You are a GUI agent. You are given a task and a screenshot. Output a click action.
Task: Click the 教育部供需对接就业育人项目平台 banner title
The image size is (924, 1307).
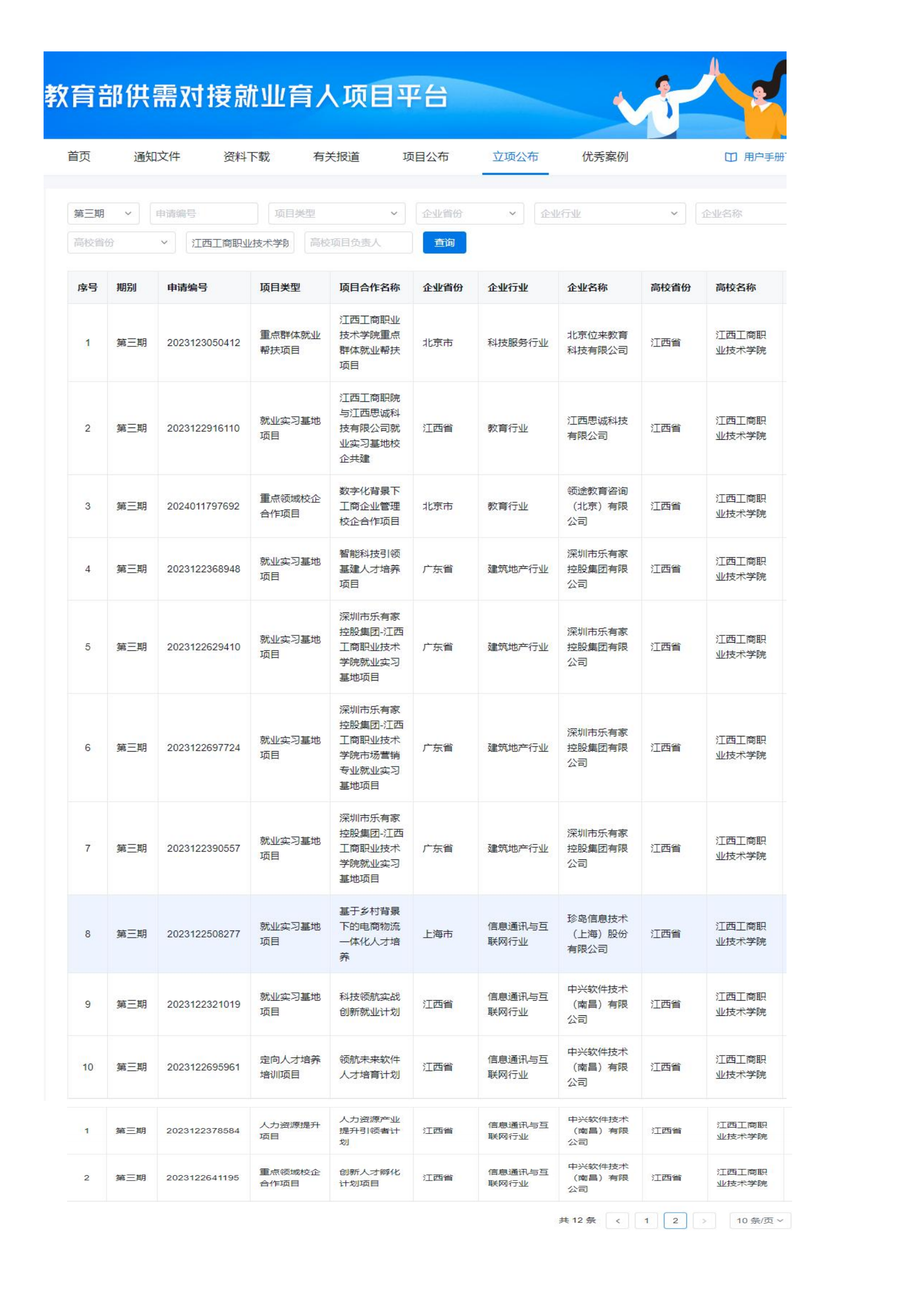point(246,96)
